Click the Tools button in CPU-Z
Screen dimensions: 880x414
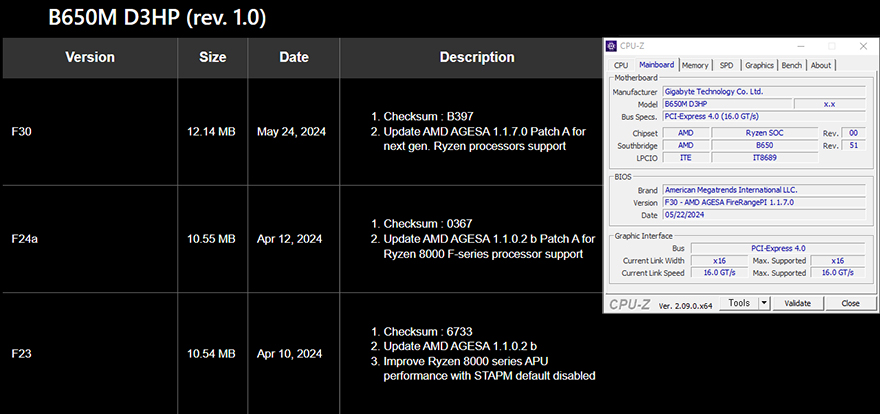[x=739, y=303]
